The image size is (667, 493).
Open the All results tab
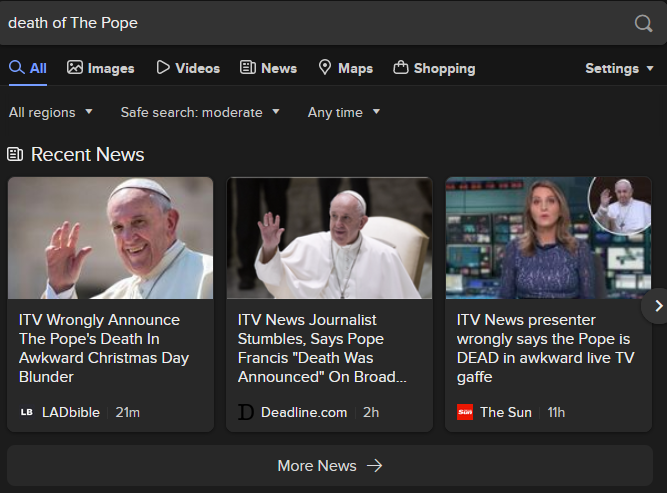[28, 68]
